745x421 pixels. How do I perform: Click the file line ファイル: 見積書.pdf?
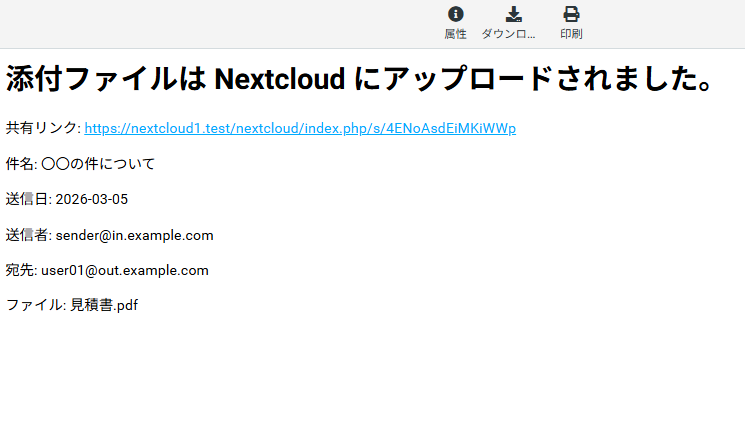point(72,305)
